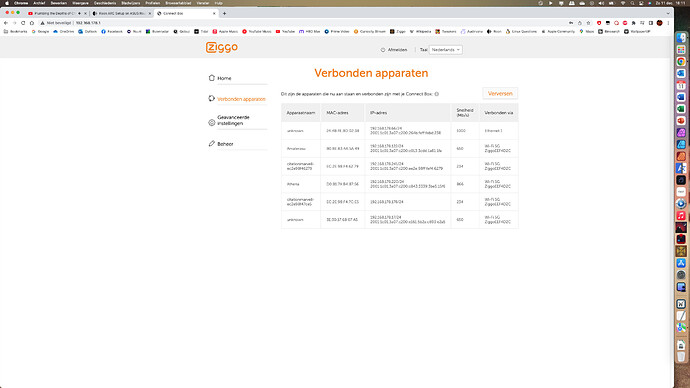
Task: Click the pencil icon beside Beheer
Action: pos(212,143)
